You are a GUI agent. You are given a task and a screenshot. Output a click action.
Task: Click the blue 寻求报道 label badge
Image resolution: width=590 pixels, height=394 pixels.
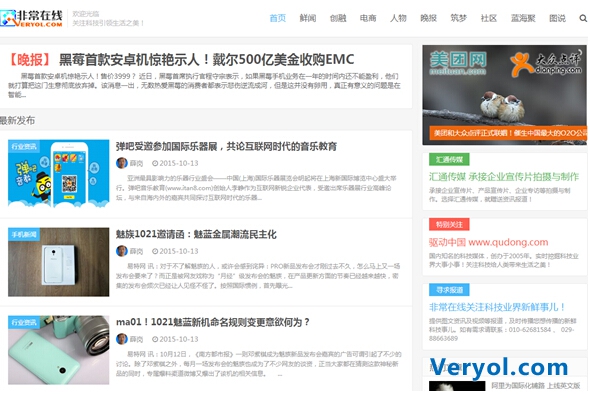tap(449, 290)
